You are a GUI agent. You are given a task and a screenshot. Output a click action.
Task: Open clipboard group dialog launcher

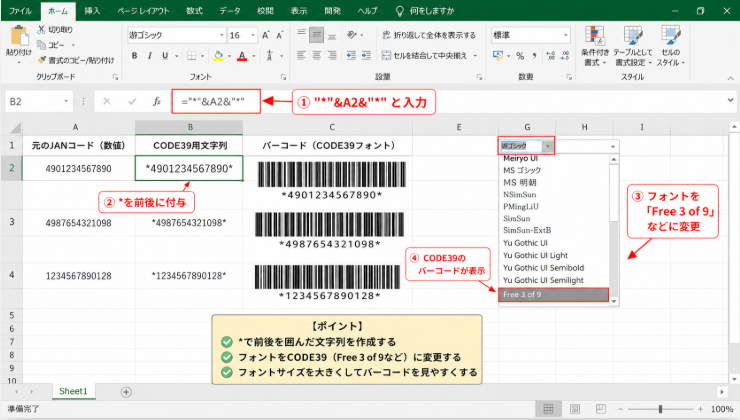[x=115, y=77]
